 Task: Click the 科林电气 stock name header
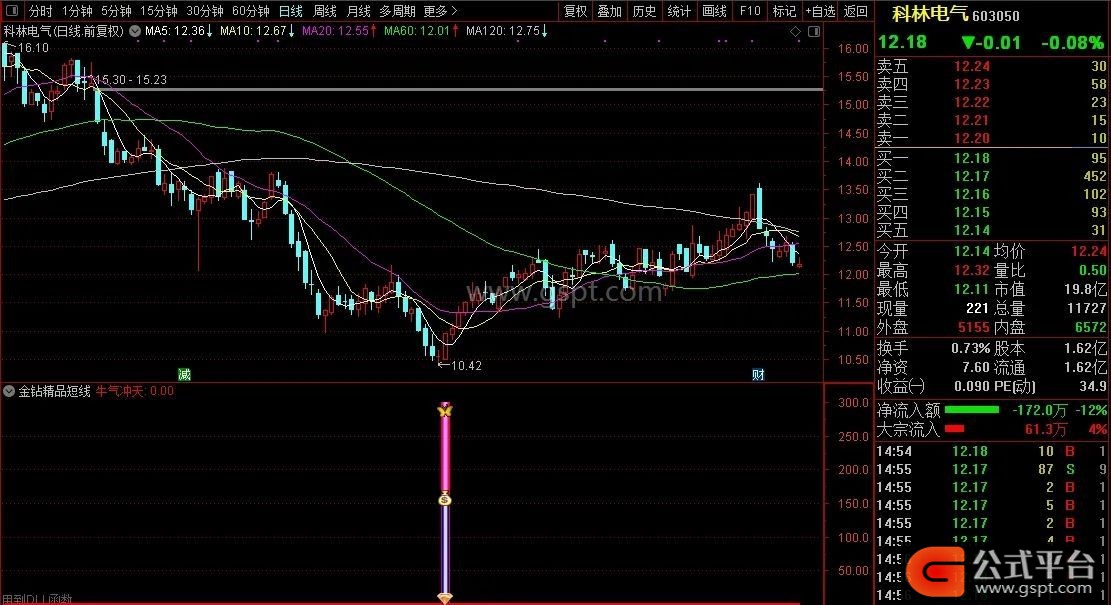click(x=930, y=13)
